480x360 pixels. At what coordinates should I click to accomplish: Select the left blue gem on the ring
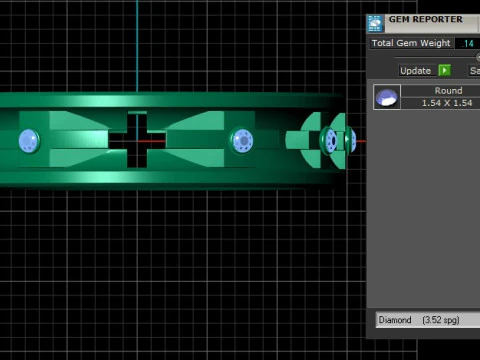pos(29,141)
